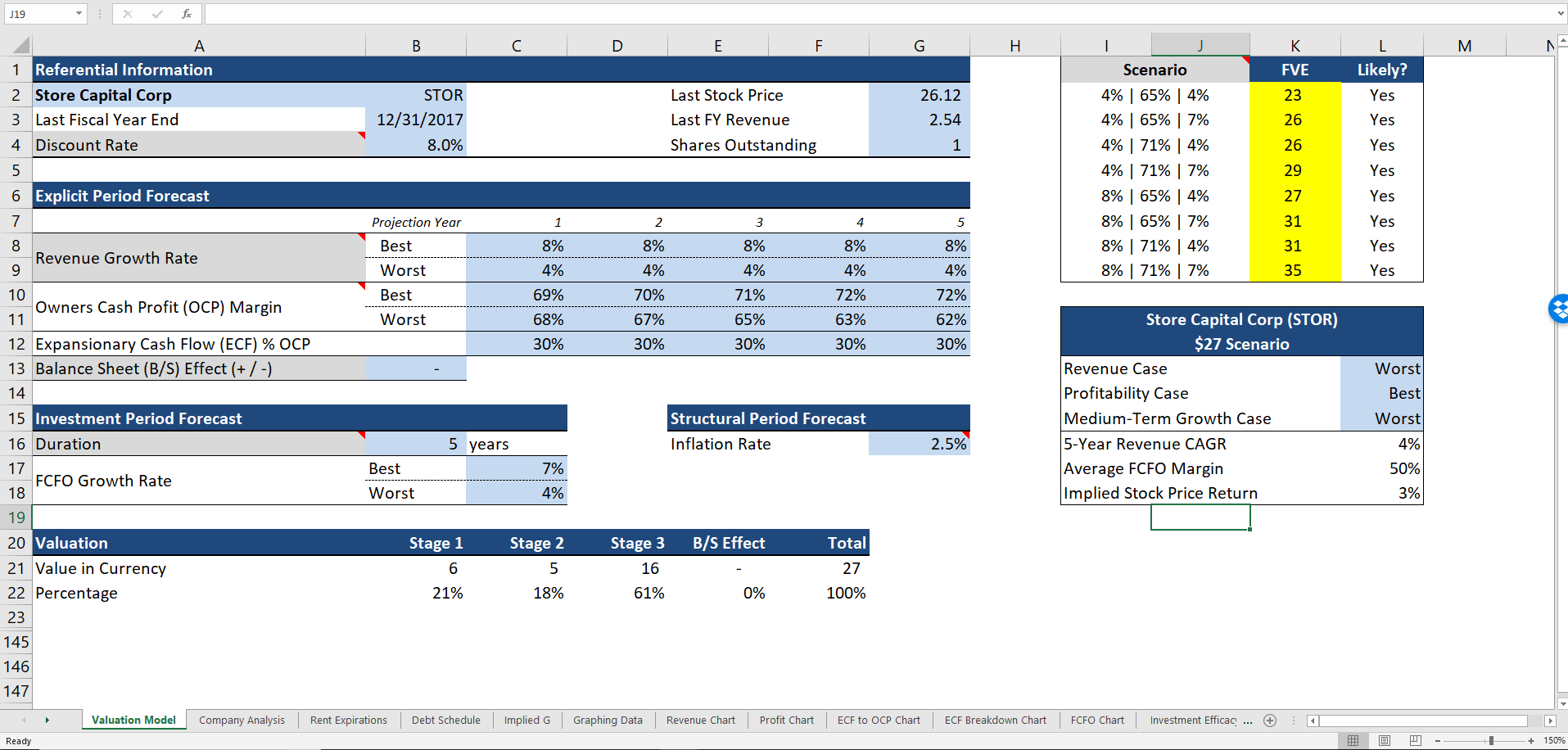Click the Select All corner triangle
1568x750 pixels.
point(21,46)
